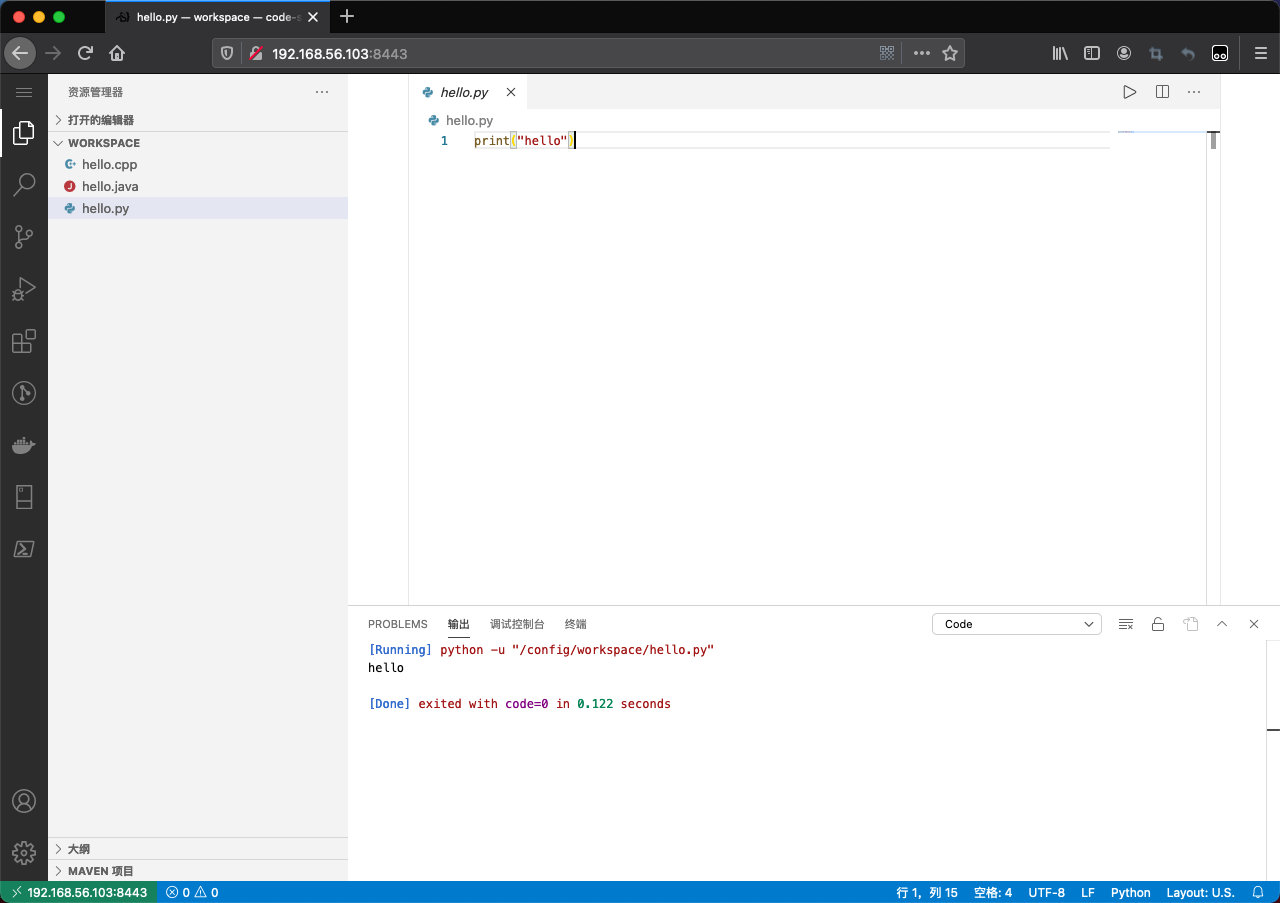Image resolution: width=1280 pixels, height=903 pixels.
Task: Collapse the WORKSPACE folder section
Action: pyautogui.click(x=198, y=143)
